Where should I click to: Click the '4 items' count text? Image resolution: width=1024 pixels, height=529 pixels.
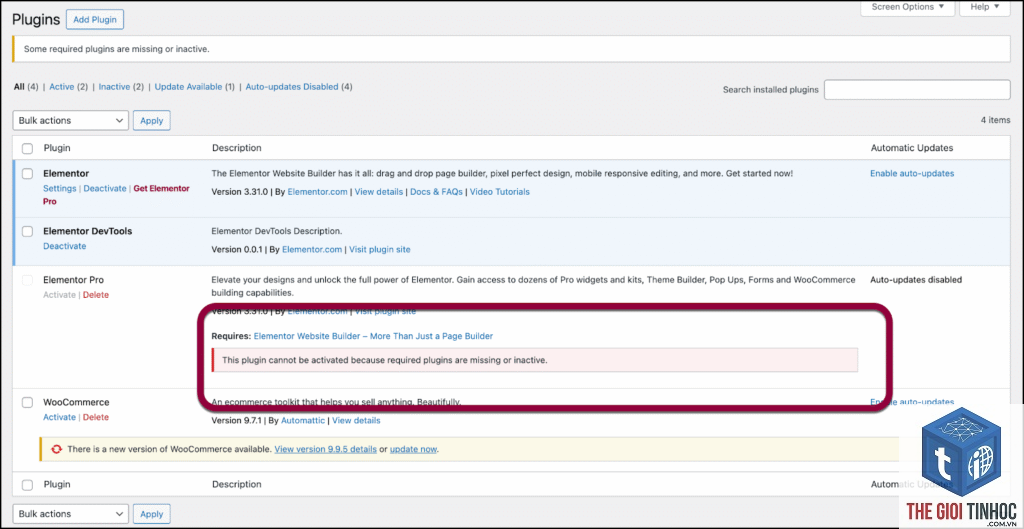[995, 120]
